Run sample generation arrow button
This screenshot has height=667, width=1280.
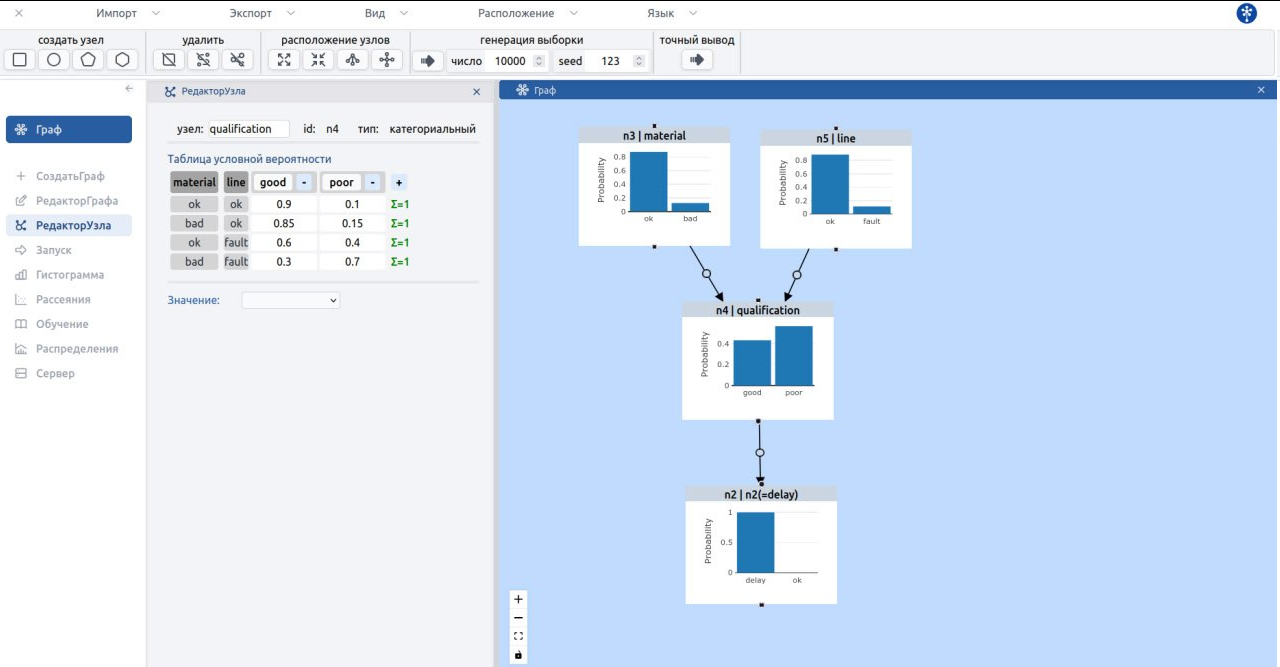(427, 61)
